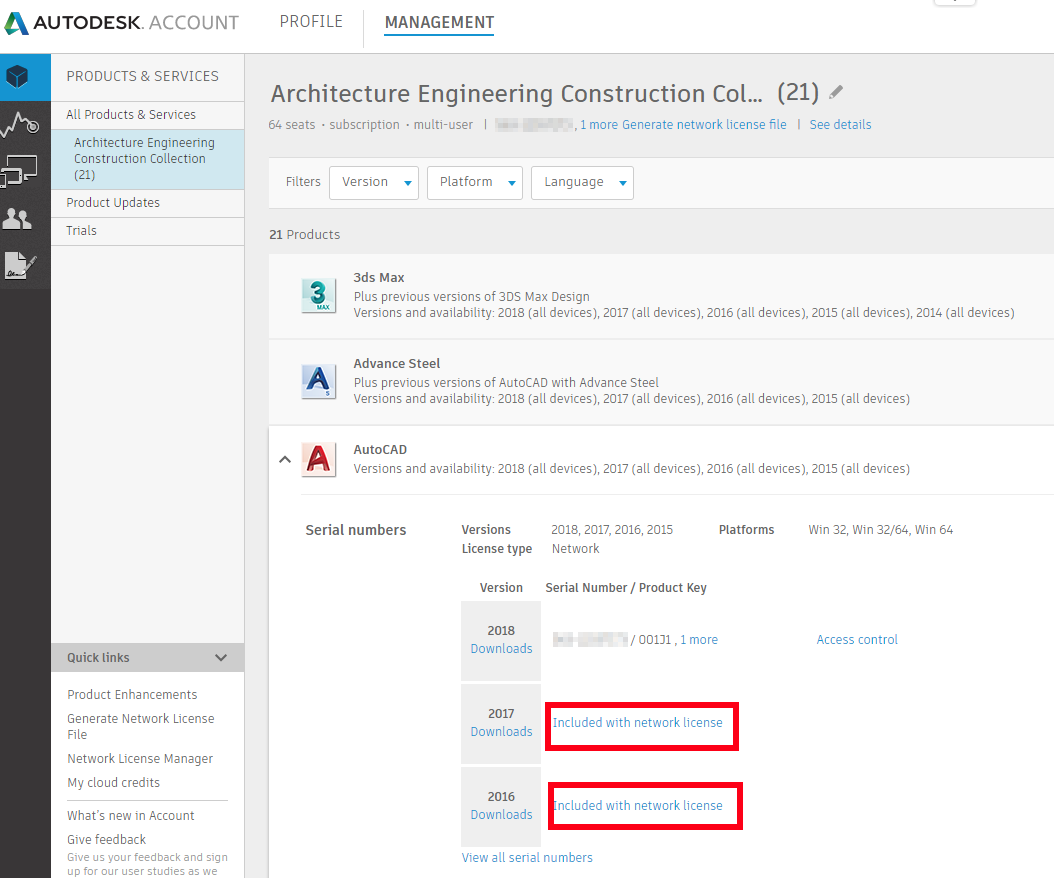Image resolution: width=1054 pixels, height=878 pixels.
Task: Open the user management people icon
Action: [17, 218]
